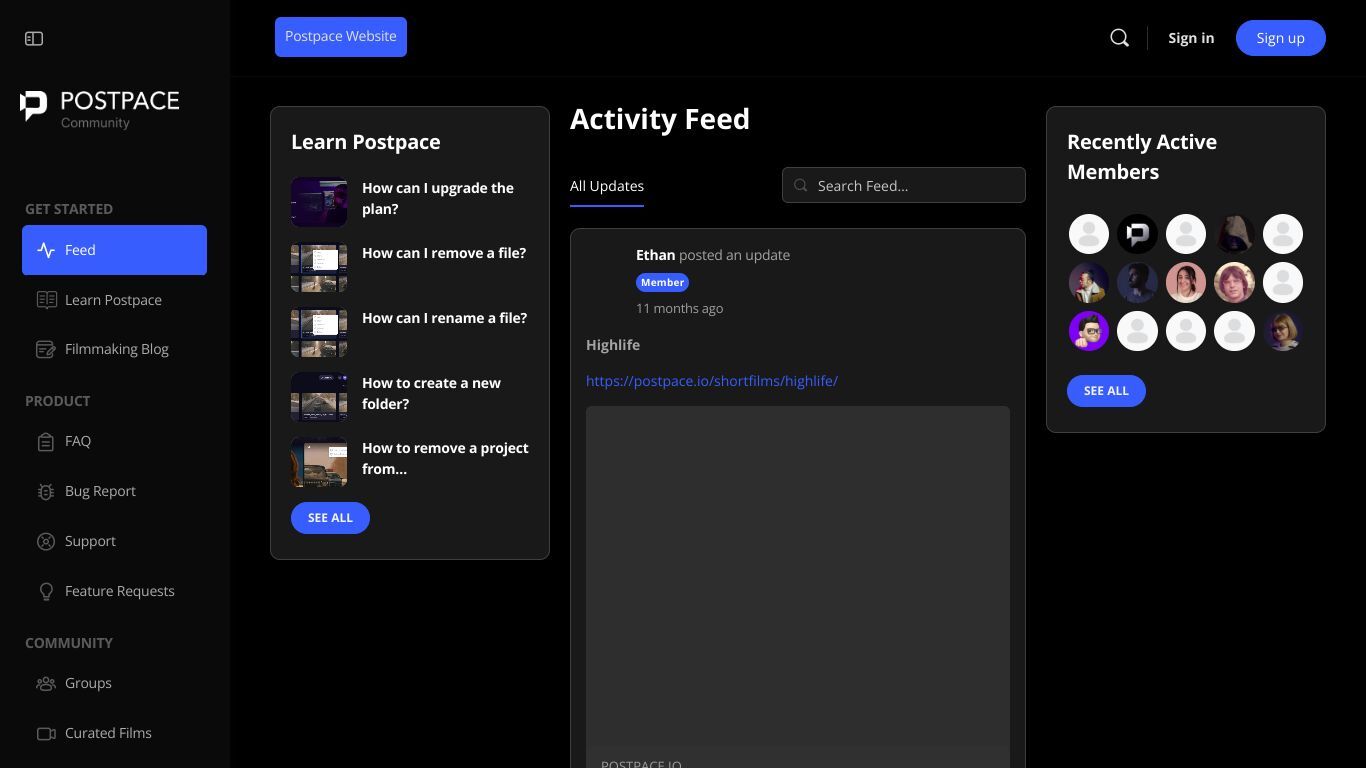The width and height of the screenshot is (1366, 768).
Task: Click the Search Feed input field
Action: [904, 185]
